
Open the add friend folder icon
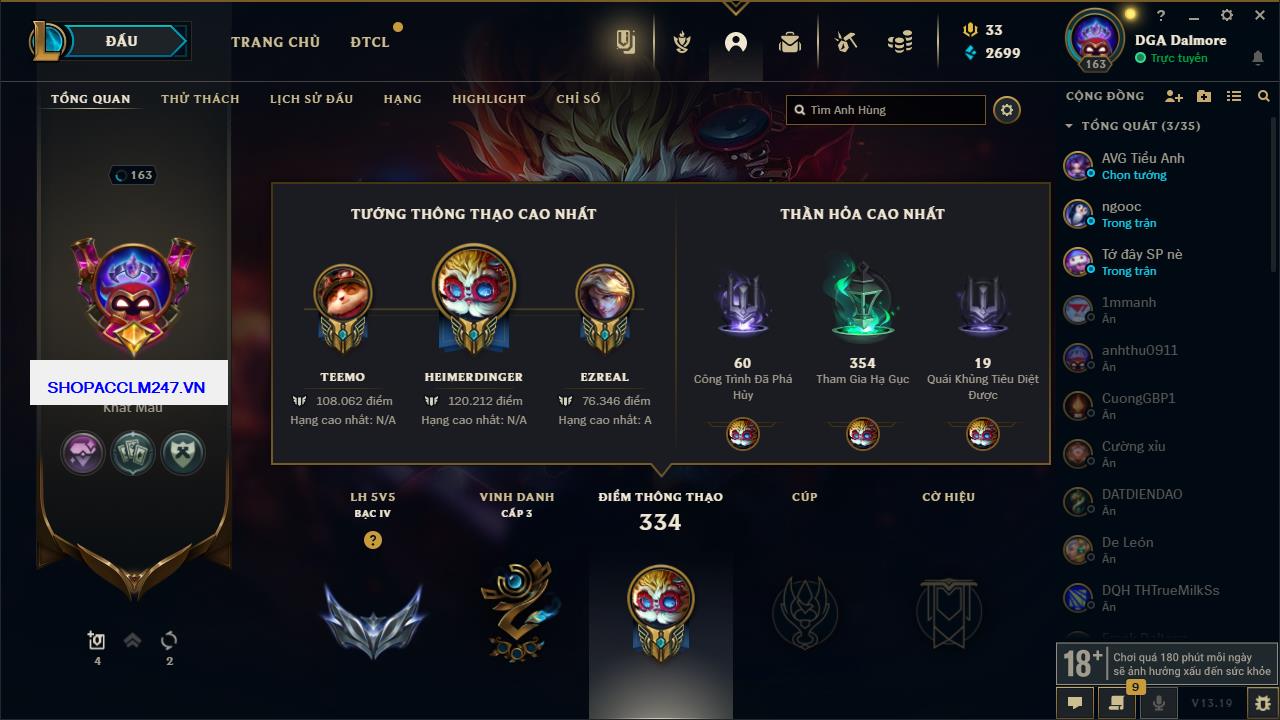(x=1204, y=96)
